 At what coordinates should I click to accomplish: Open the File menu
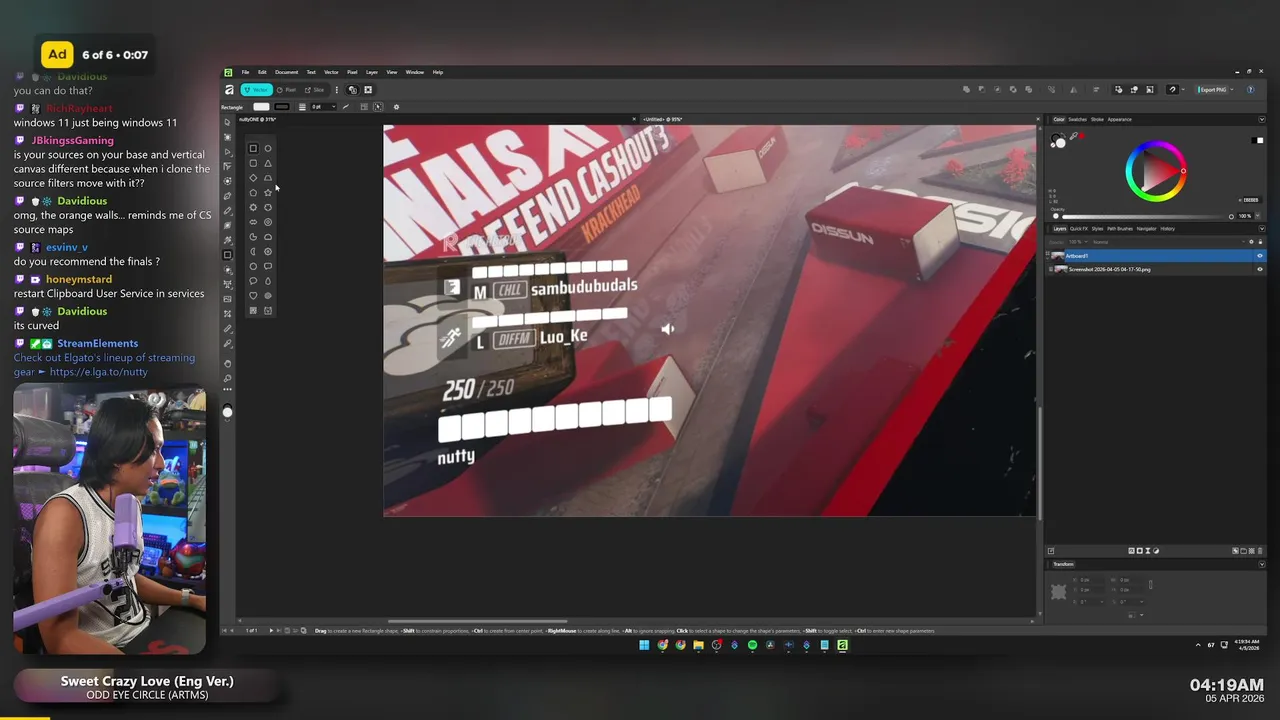[x=245, y=72]
